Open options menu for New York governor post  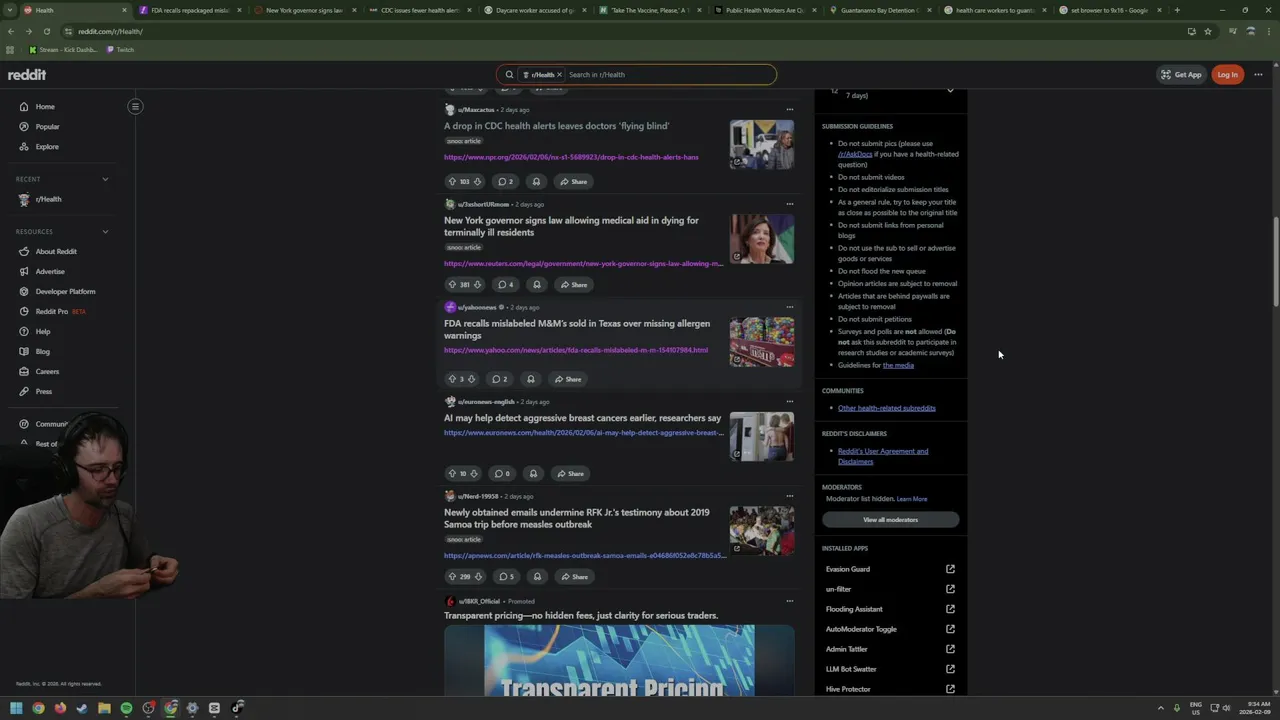click(x=789, y=204)
